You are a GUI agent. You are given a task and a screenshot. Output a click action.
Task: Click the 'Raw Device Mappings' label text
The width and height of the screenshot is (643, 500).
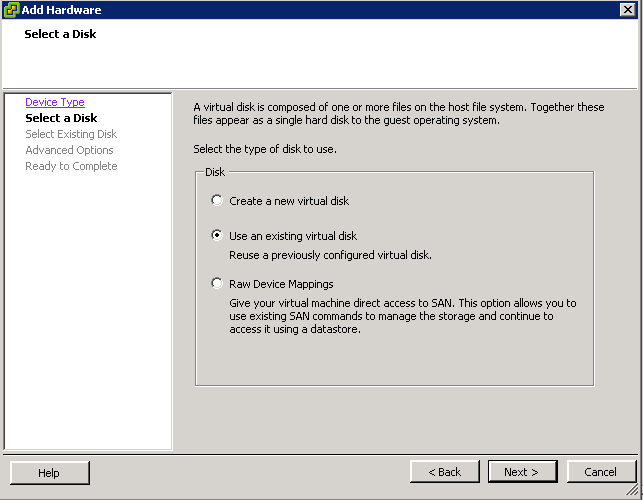point(281,284)
